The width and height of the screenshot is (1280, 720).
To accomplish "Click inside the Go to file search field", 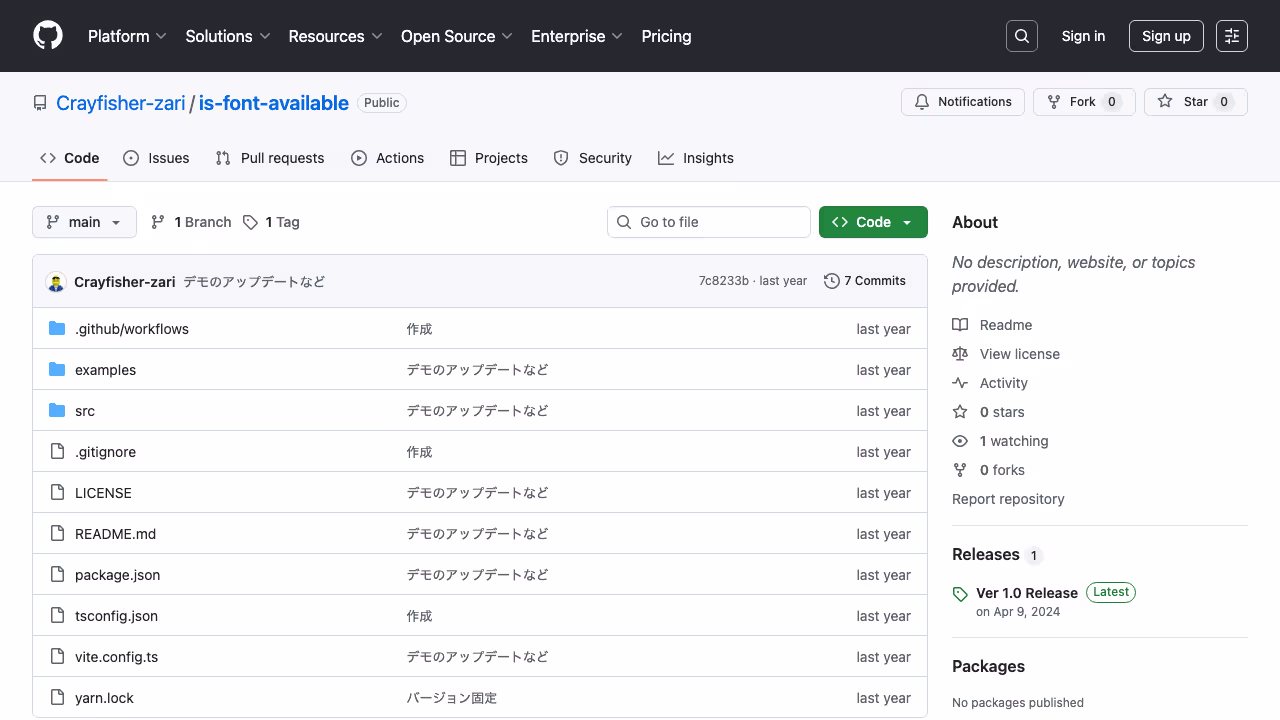I will pyautogui.click(x=709, y=222).
